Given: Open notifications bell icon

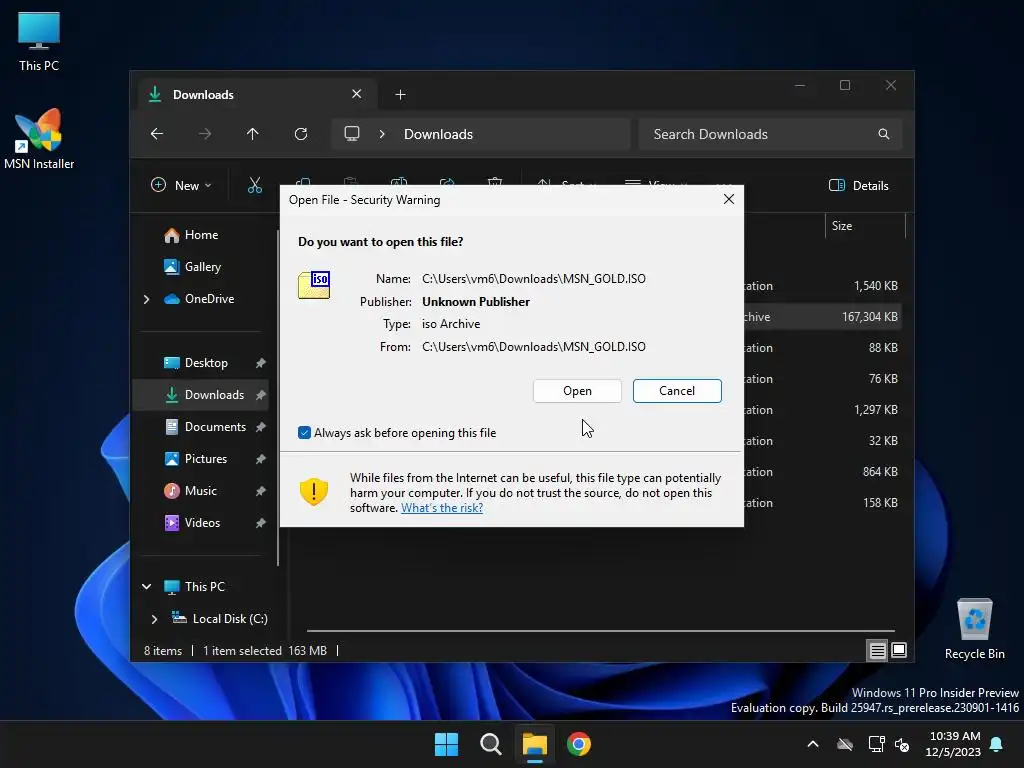Looking at the screenshot, I should (997, 744).
